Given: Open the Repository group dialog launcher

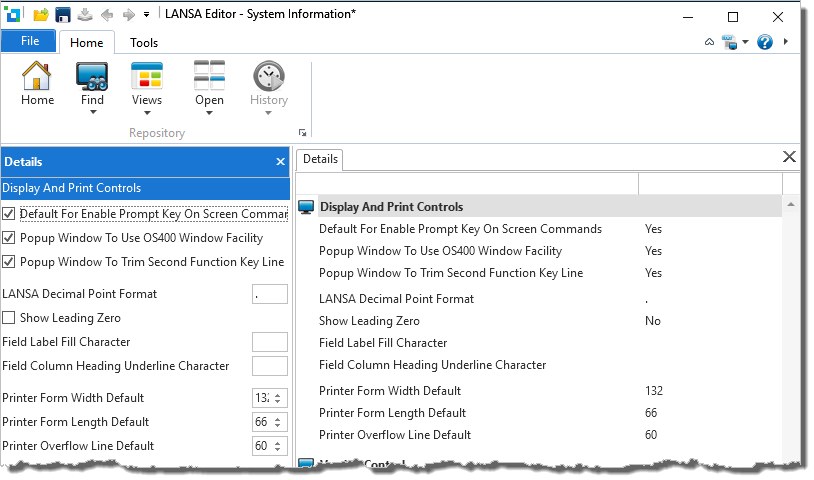Looking at the screenshot, I should (302, 133).
